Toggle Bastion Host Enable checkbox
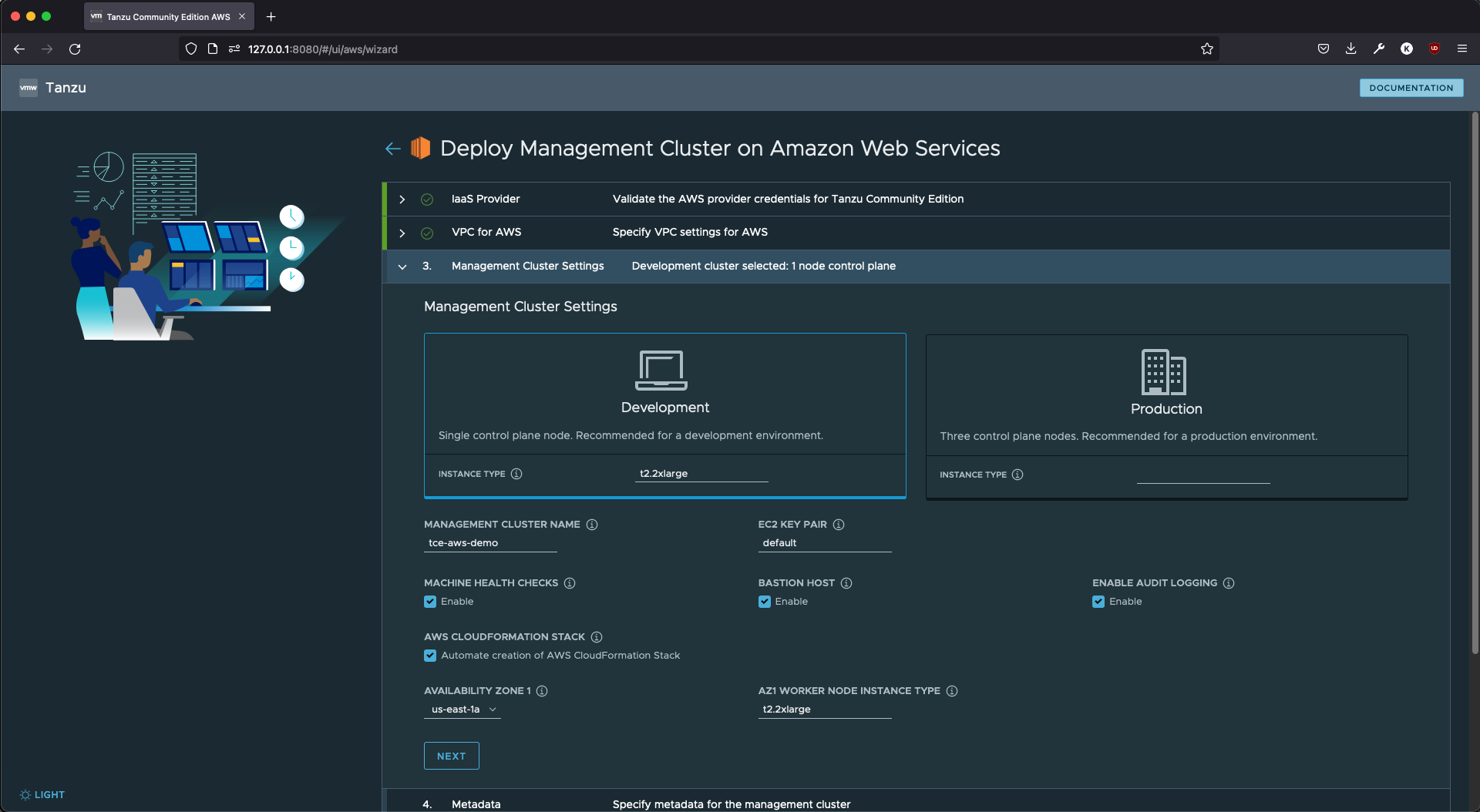The width and height of the screenshot is (1480, 812). [765, 602]
